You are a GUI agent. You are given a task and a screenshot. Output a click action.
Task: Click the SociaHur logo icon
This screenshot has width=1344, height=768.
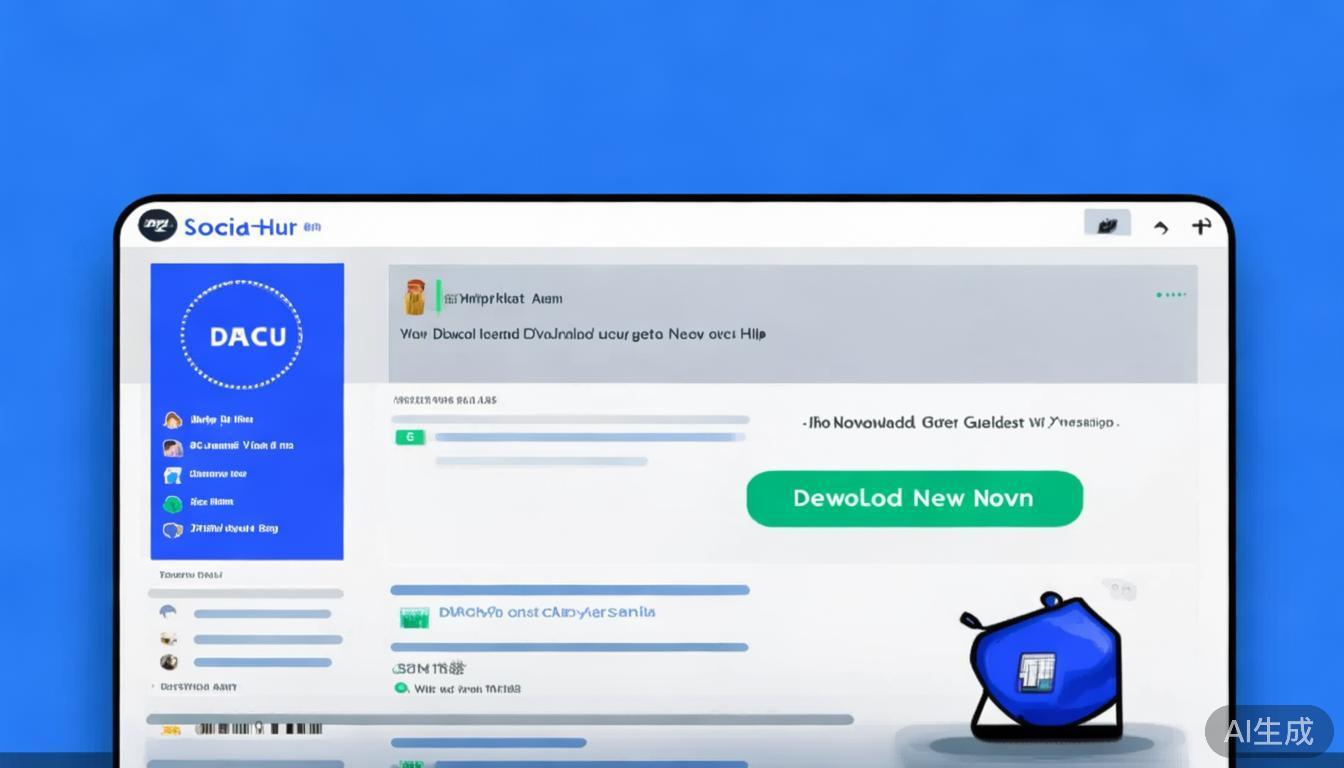click(x=158, y=226)
